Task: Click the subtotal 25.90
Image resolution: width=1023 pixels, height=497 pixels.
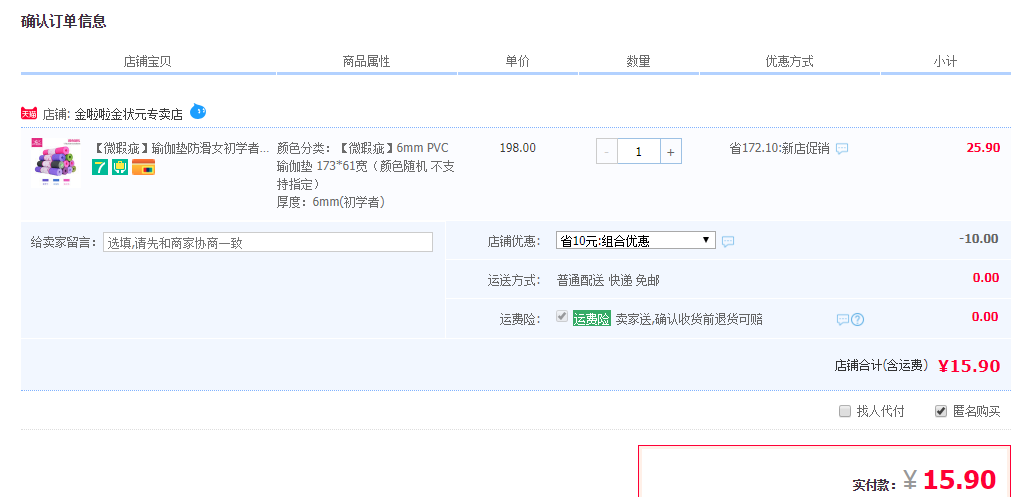Action: pos(983,147)
